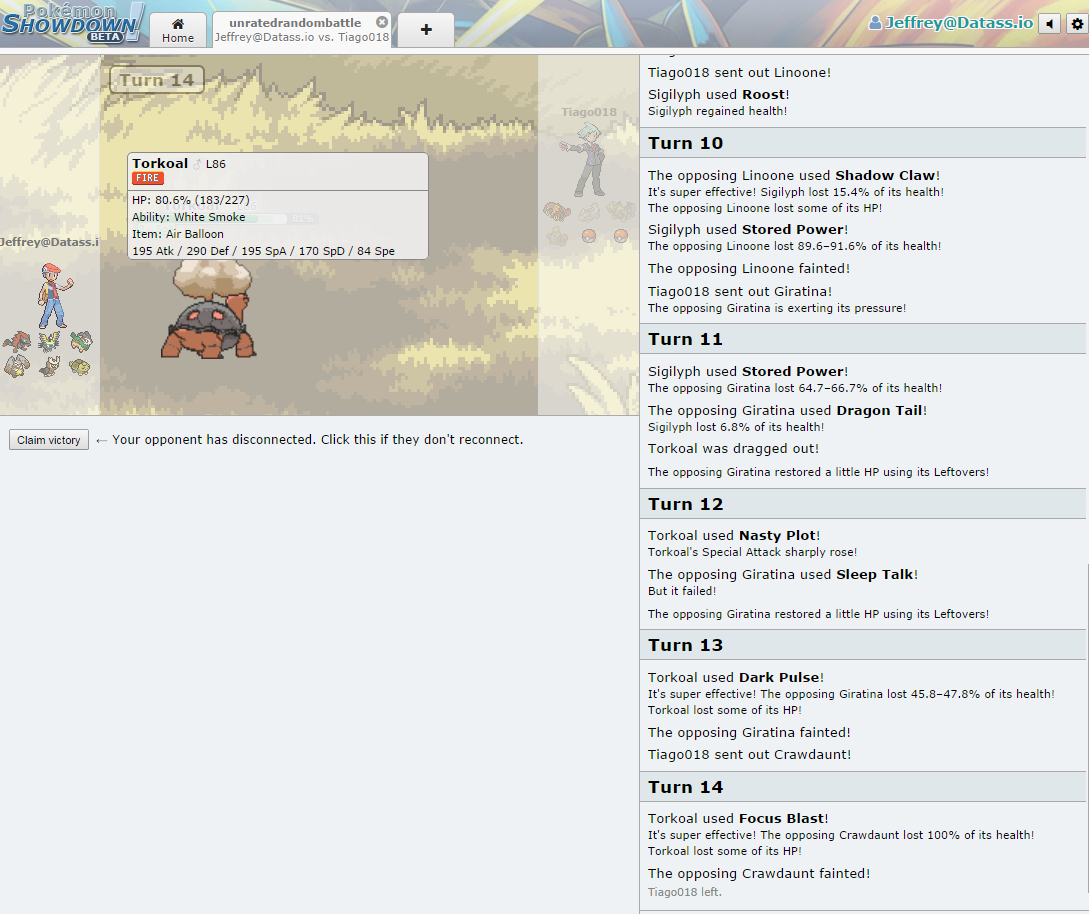Click the 'HP: 80.6% (183/227)' tooltip line

coord(191,199)
